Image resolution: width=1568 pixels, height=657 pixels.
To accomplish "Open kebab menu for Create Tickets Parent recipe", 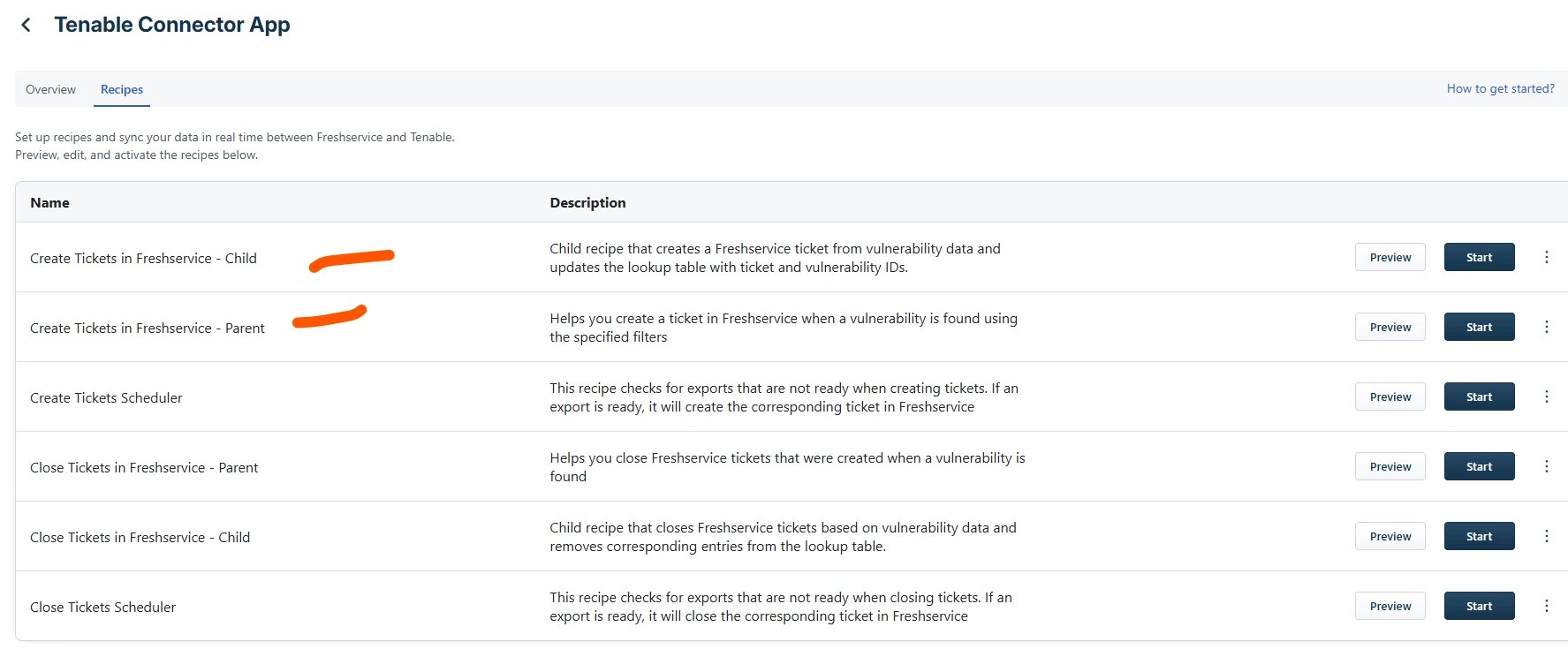I will click(1546, 327).
